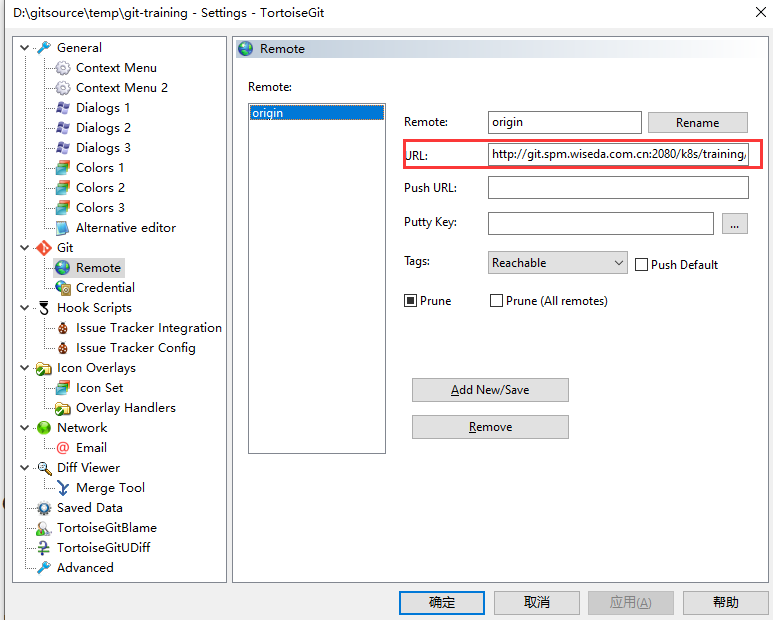Toggle the Prune checkbox
The height and width of the screenshot is (620, 773).
(410, 301)
